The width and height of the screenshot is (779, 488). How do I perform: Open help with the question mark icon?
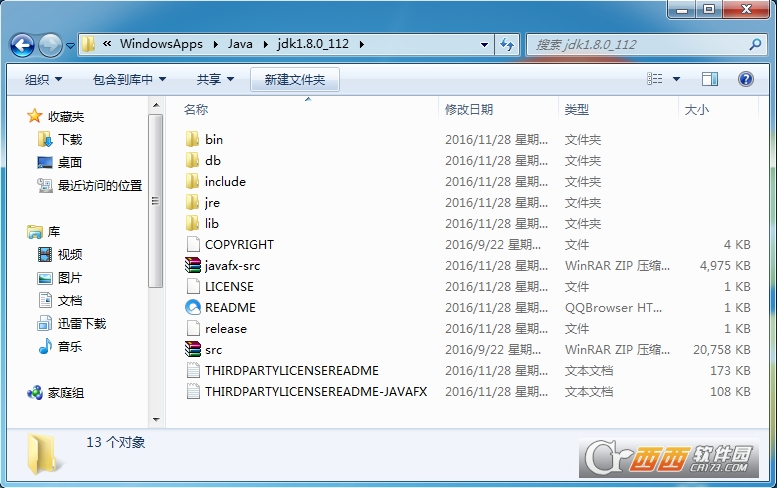coord(746,79)
